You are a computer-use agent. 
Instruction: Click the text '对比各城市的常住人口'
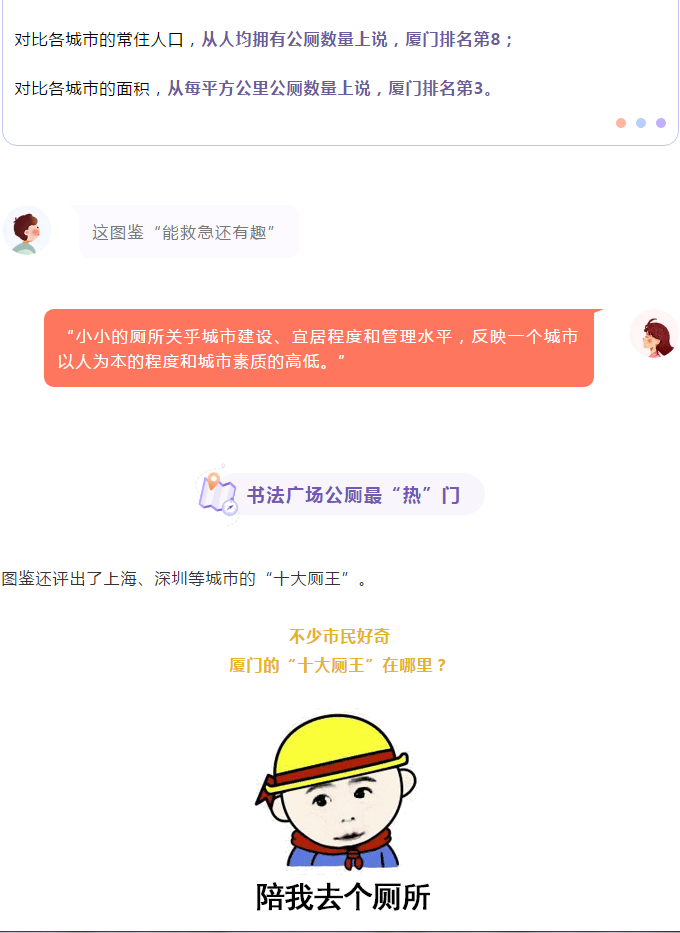click(99, 40)
